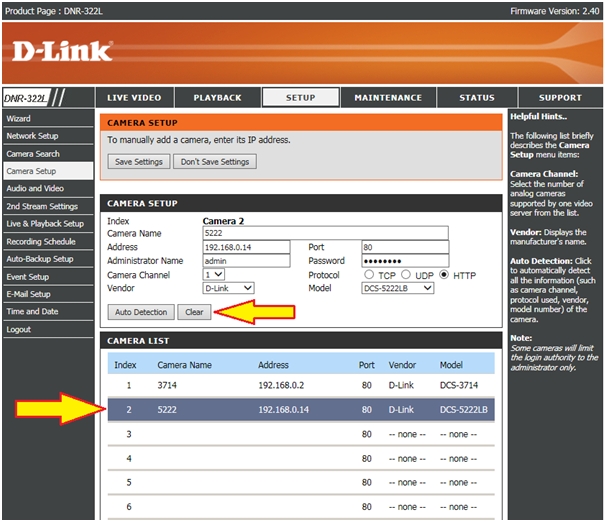Expand the Vendor dropdown list
Viewport: 606px width, 522px height.
pos(228,288)
